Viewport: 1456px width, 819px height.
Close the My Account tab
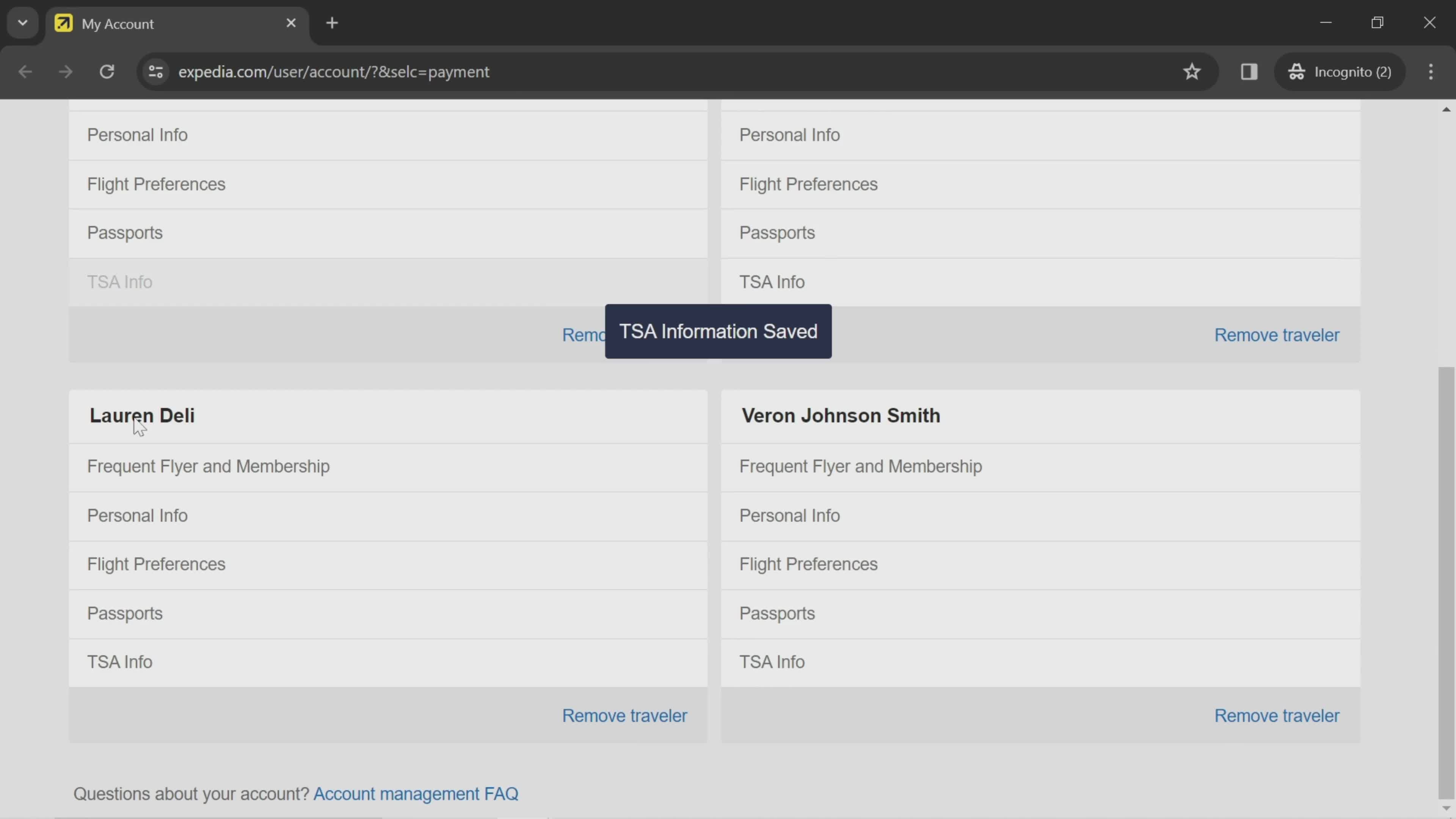[291, 23]
